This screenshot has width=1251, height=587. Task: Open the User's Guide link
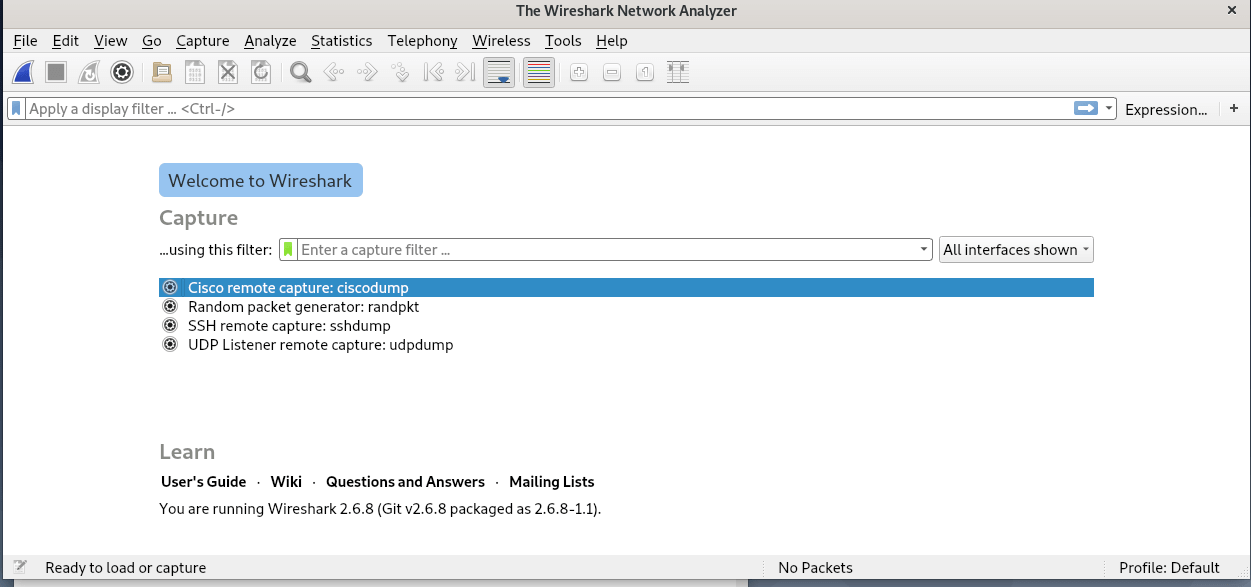203,482
